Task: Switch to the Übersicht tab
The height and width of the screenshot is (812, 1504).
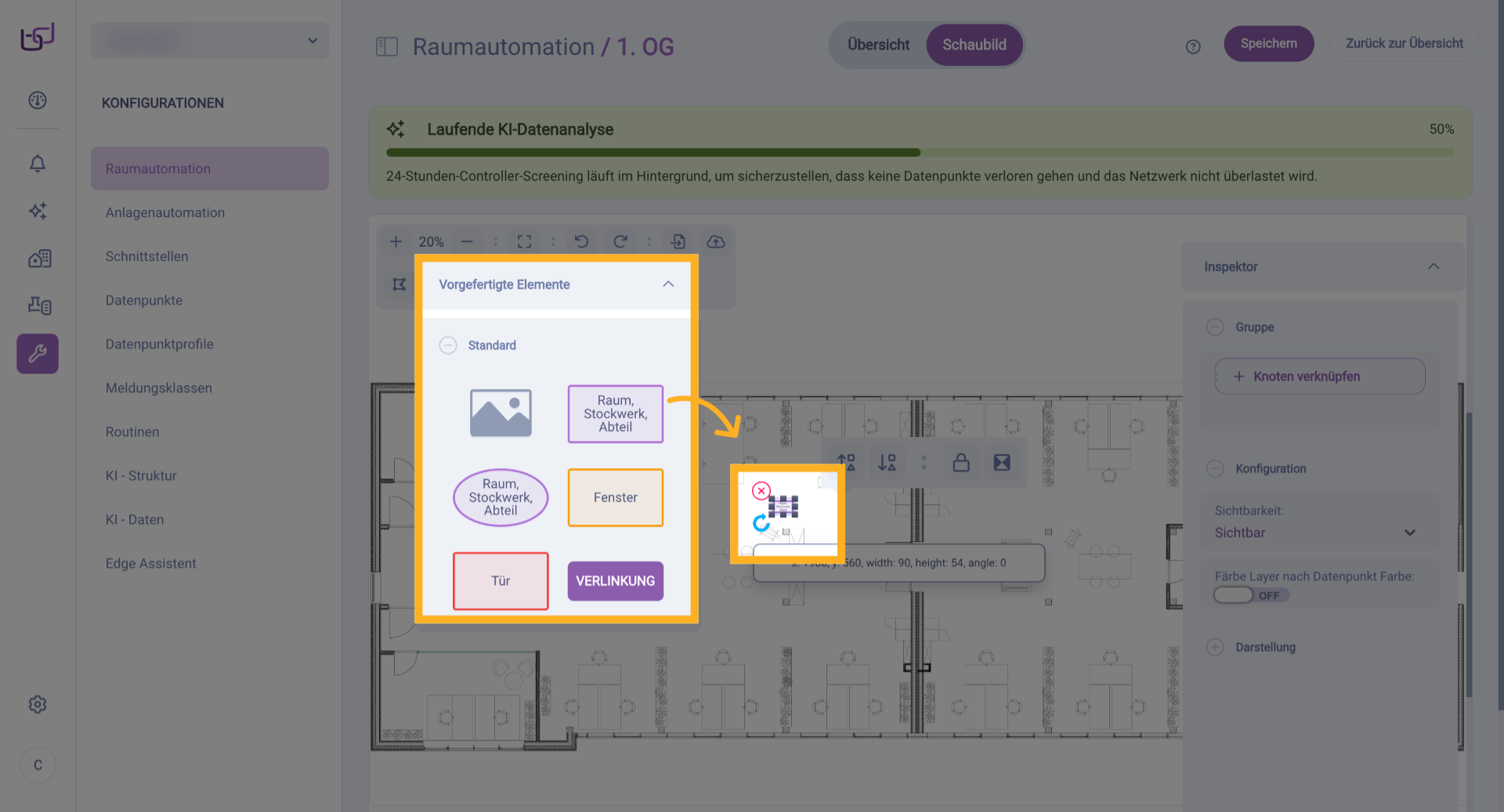Action: tap(878, 45)
